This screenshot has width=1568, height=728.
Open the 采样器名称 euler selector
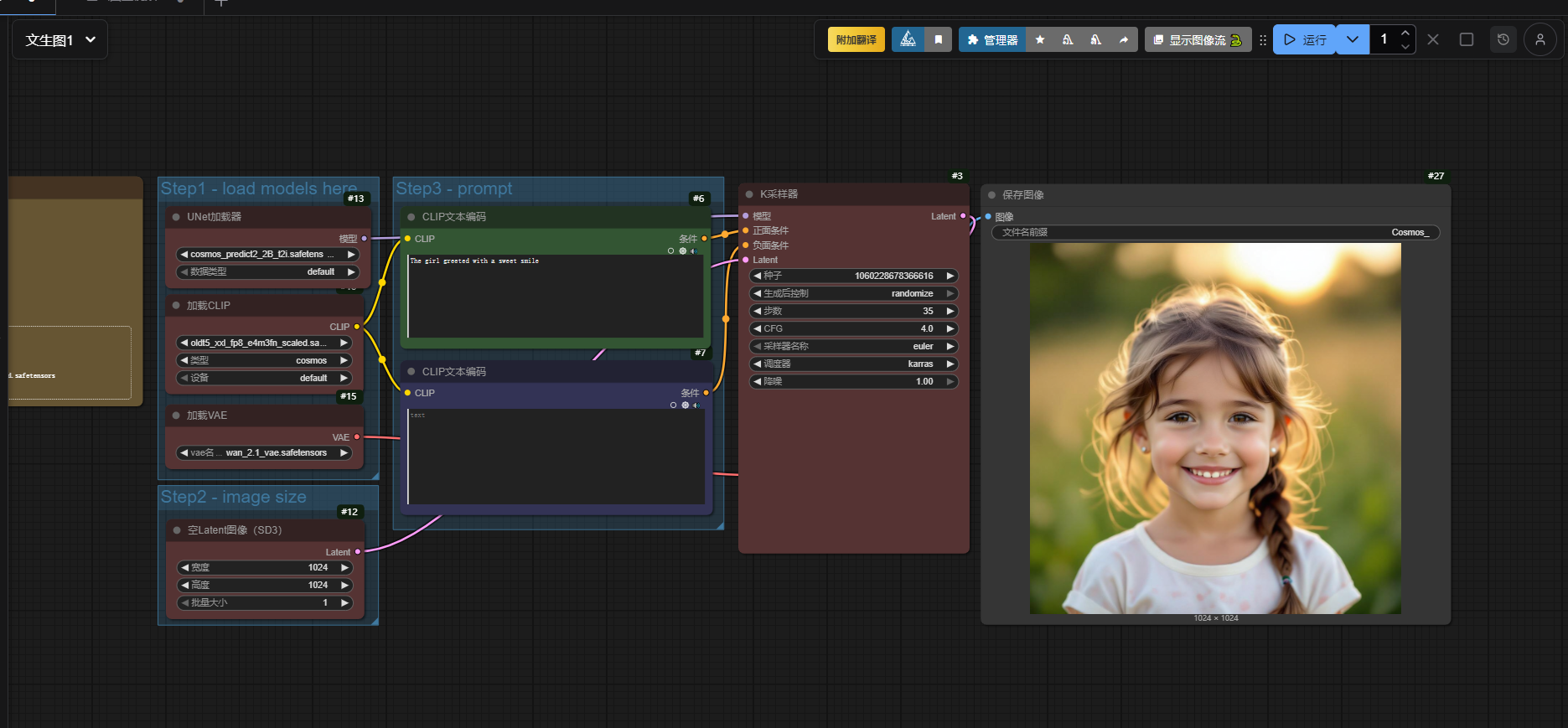[x=853, y=346]
